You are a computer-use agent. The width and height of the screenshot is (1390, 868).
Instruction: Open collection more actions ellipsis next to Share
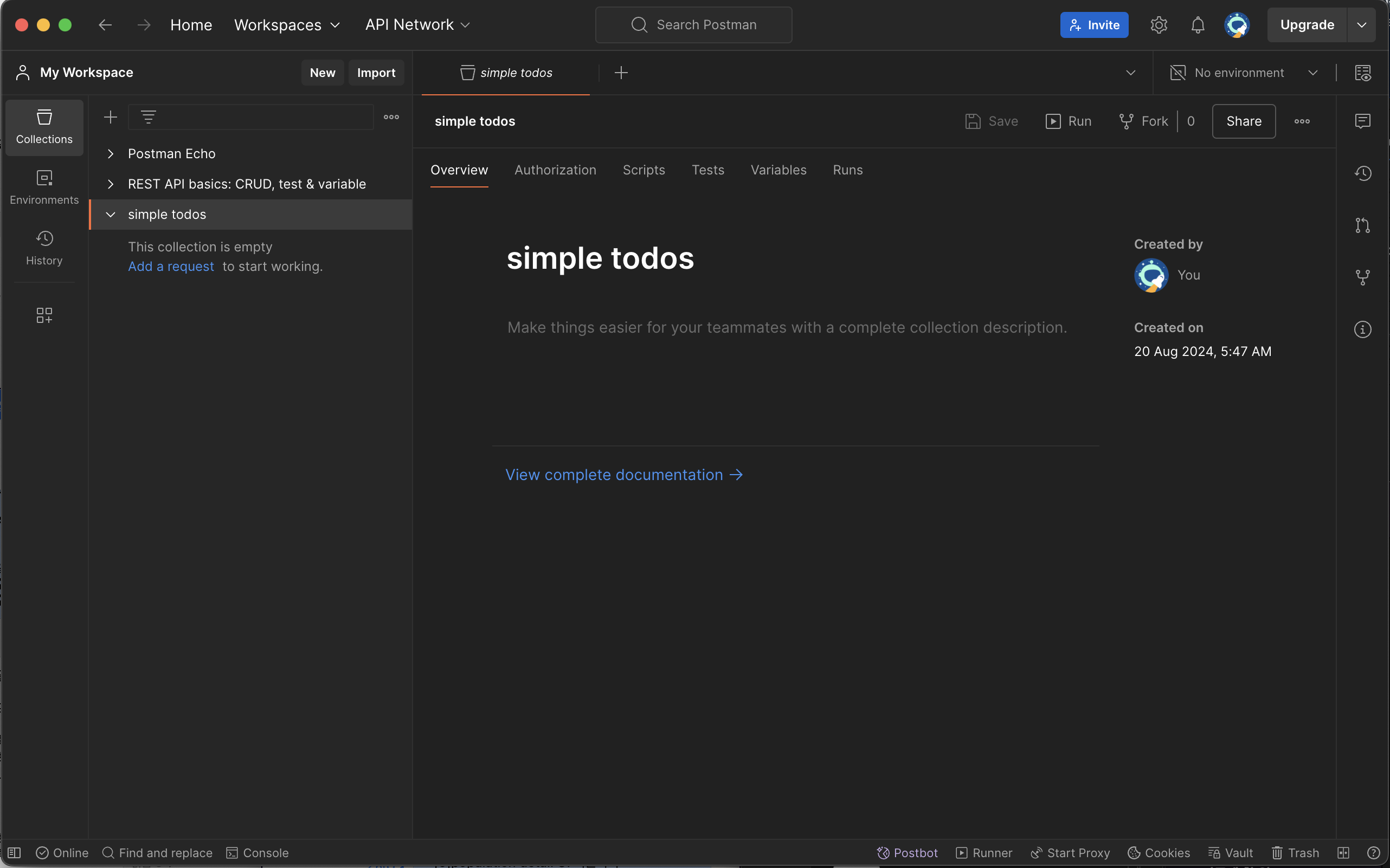tap(1302, 121)
